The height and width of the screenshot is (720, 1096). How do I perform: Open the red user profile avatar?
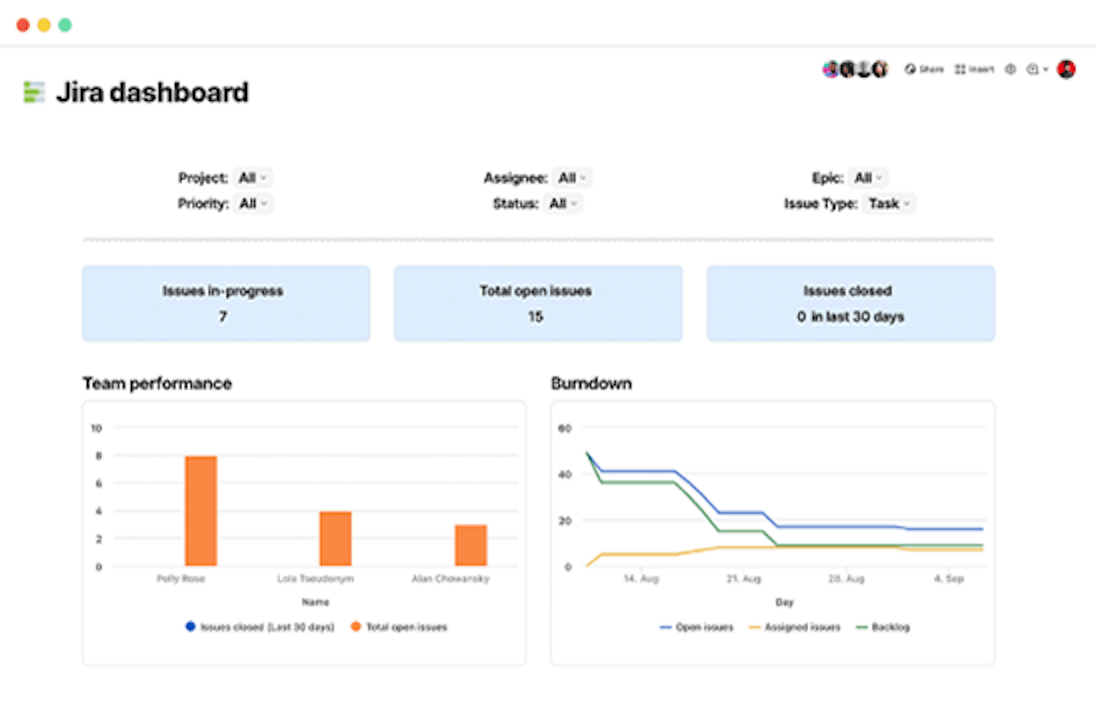point(1066,69)
